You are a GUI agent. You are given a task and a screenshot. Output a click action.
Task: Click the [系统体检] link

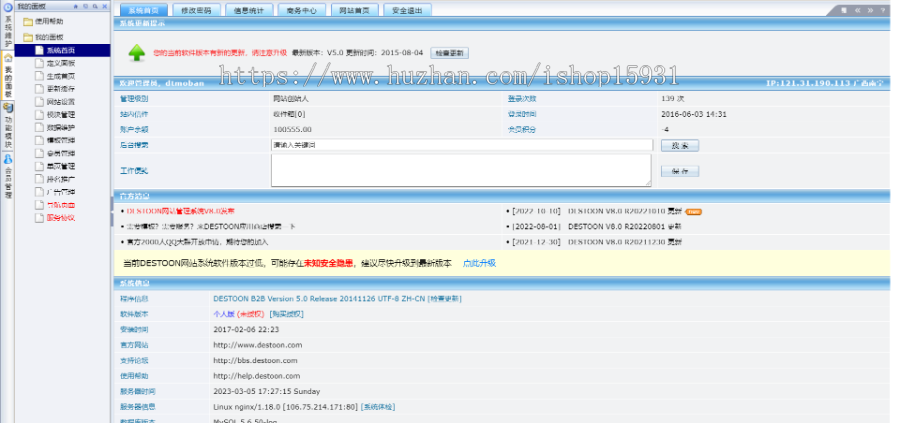click(378, 407)
